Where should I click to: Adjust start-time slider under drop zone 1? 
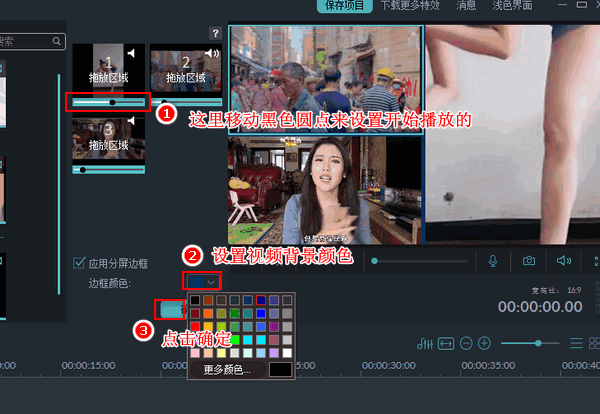point(109,102)
